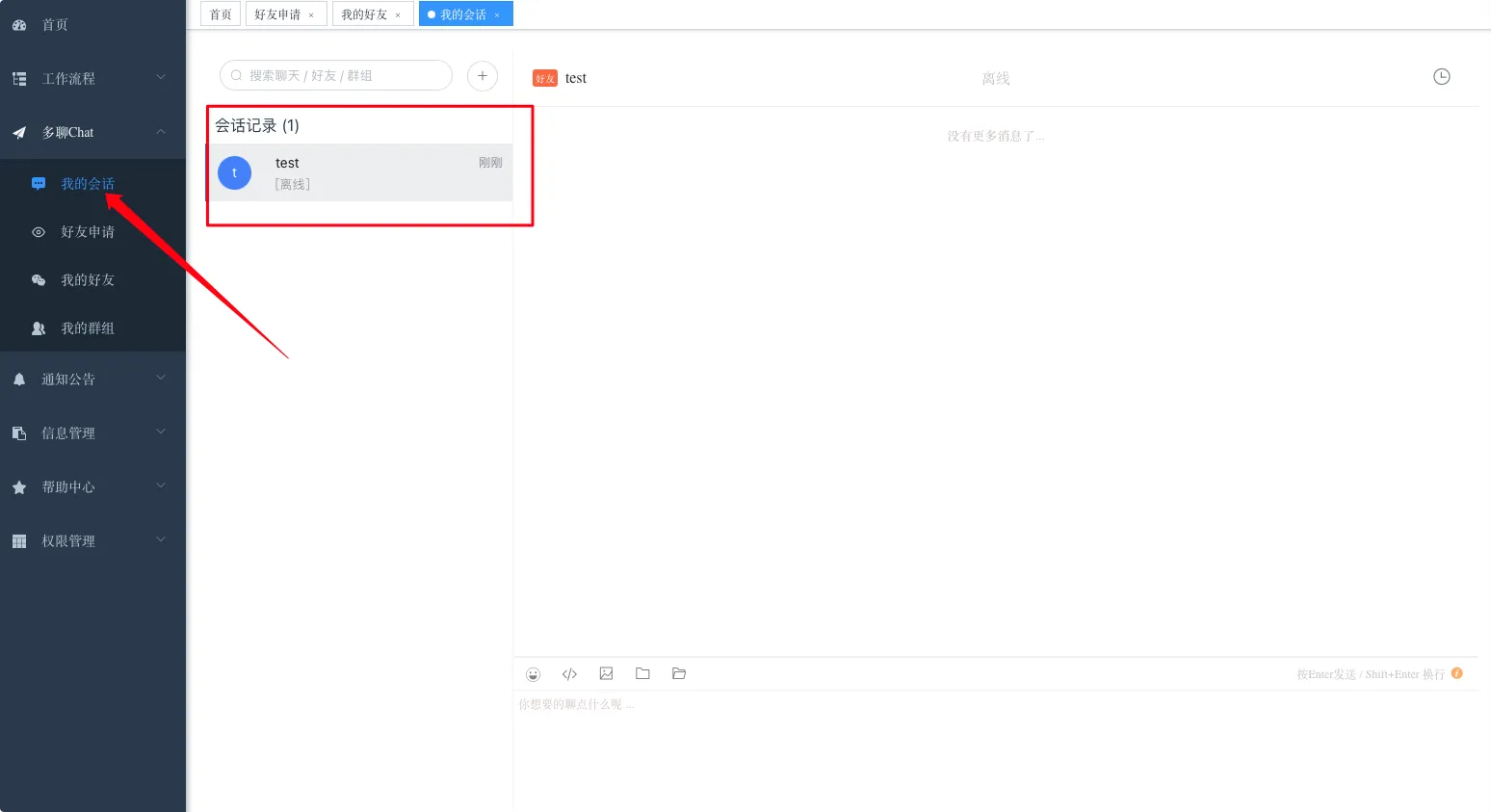Click the image upload icon

606,674
